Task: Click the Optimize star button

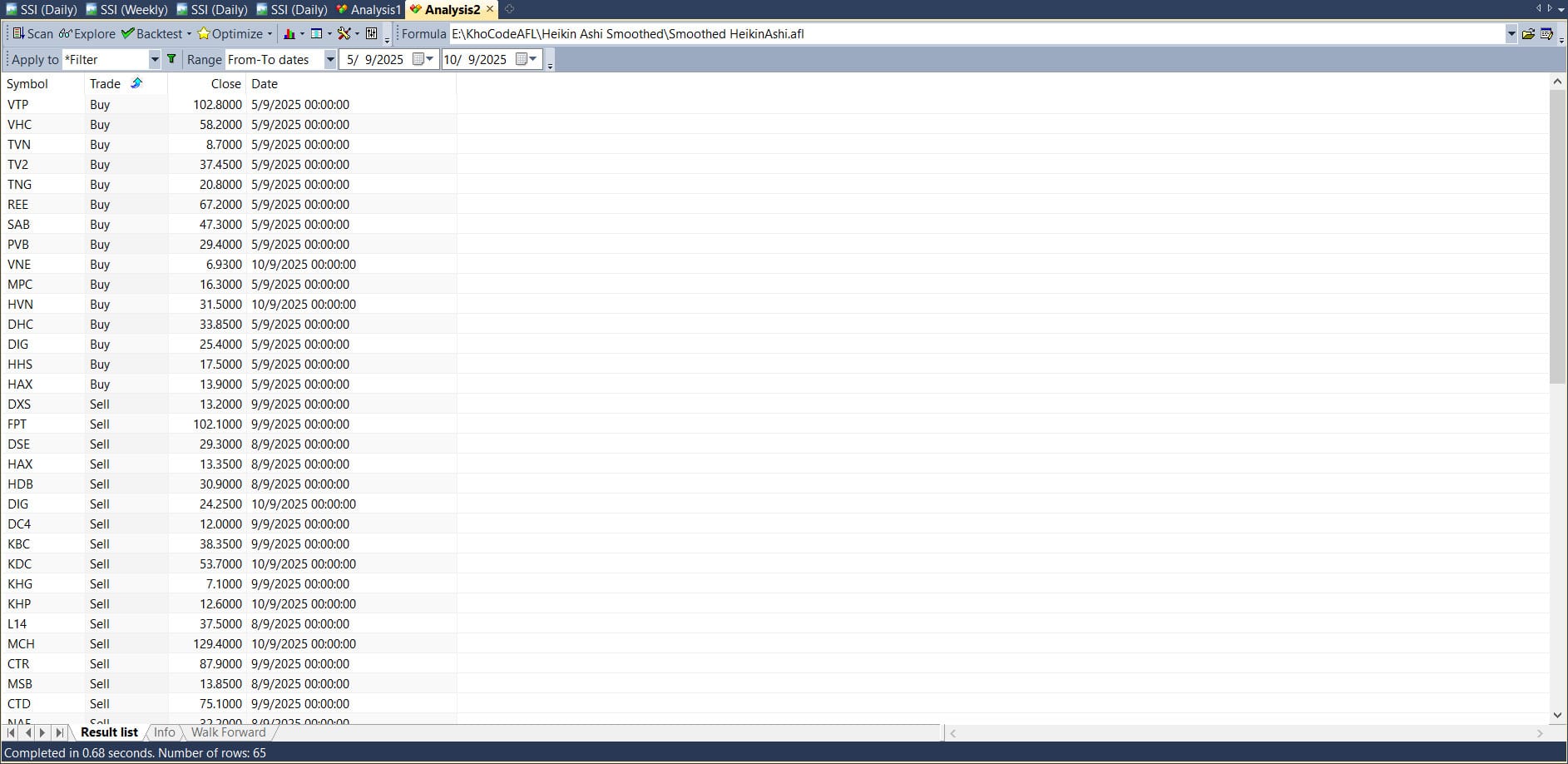Action: click(x=230, y=34)
